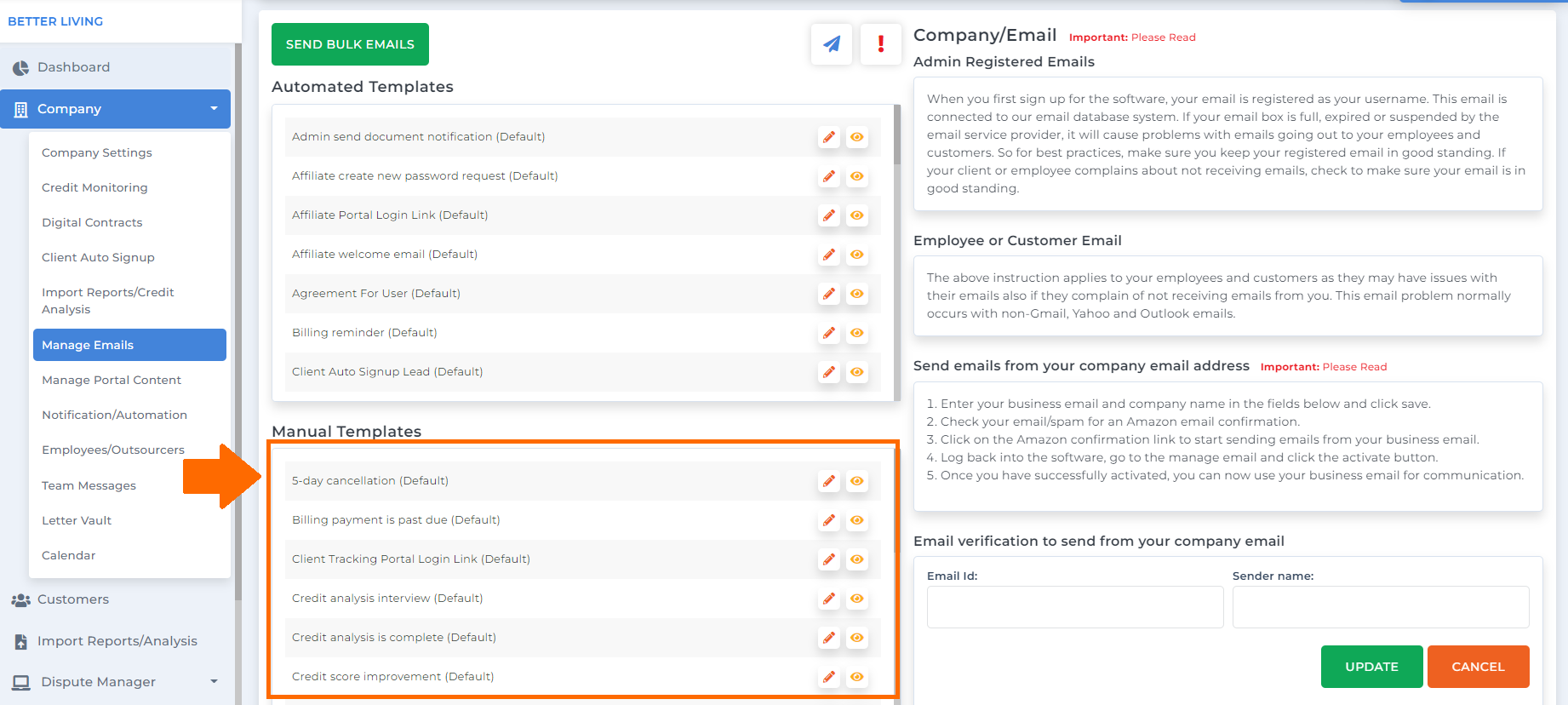Preview the Billing payment is past due template
This screenshot has height=705, width=1568.
[857, 520]
